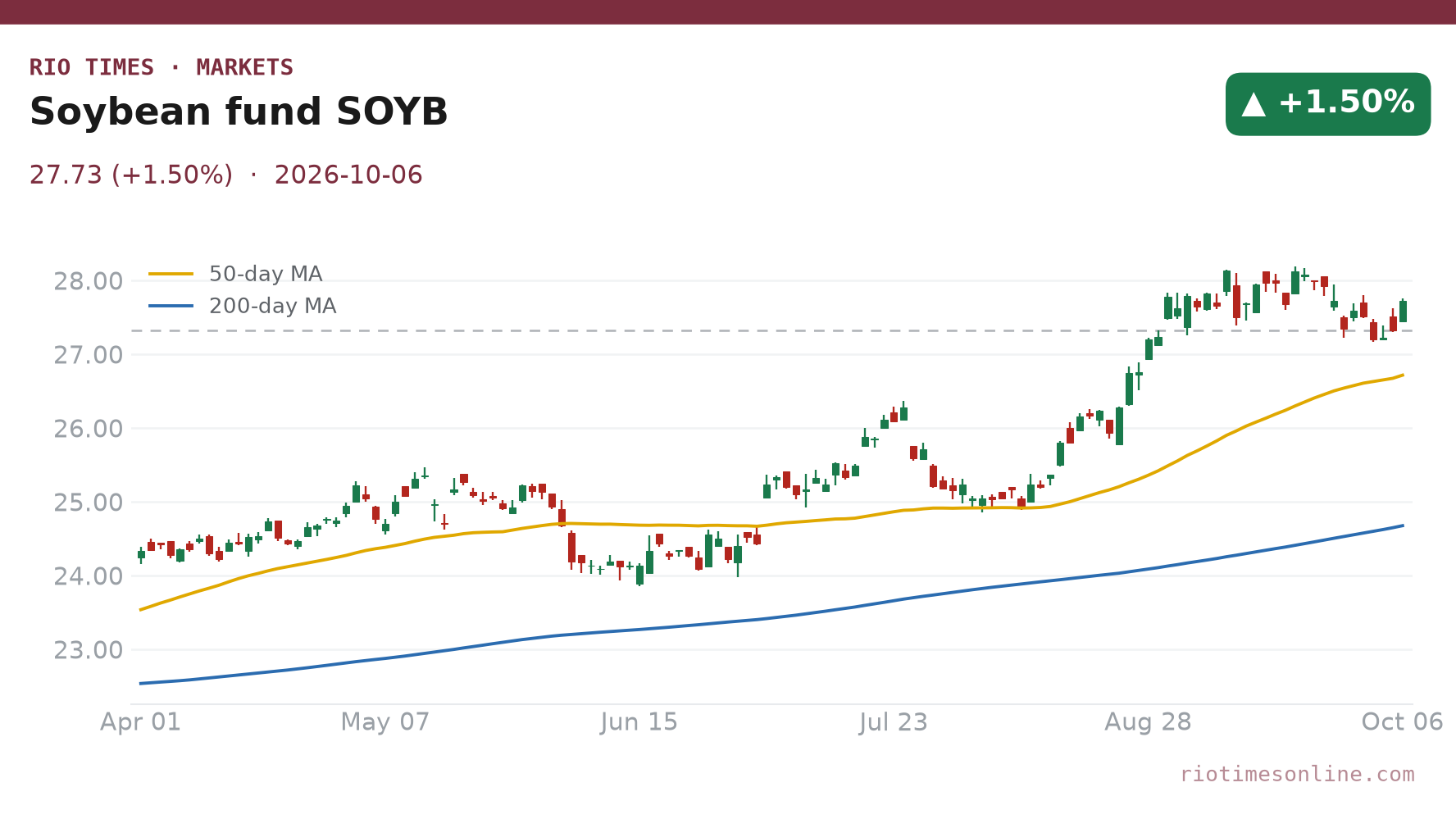Screen dimensions: 1456x819
Task: Click the last green candlestick on Oct 06
Action: (x=1403, y=311)
